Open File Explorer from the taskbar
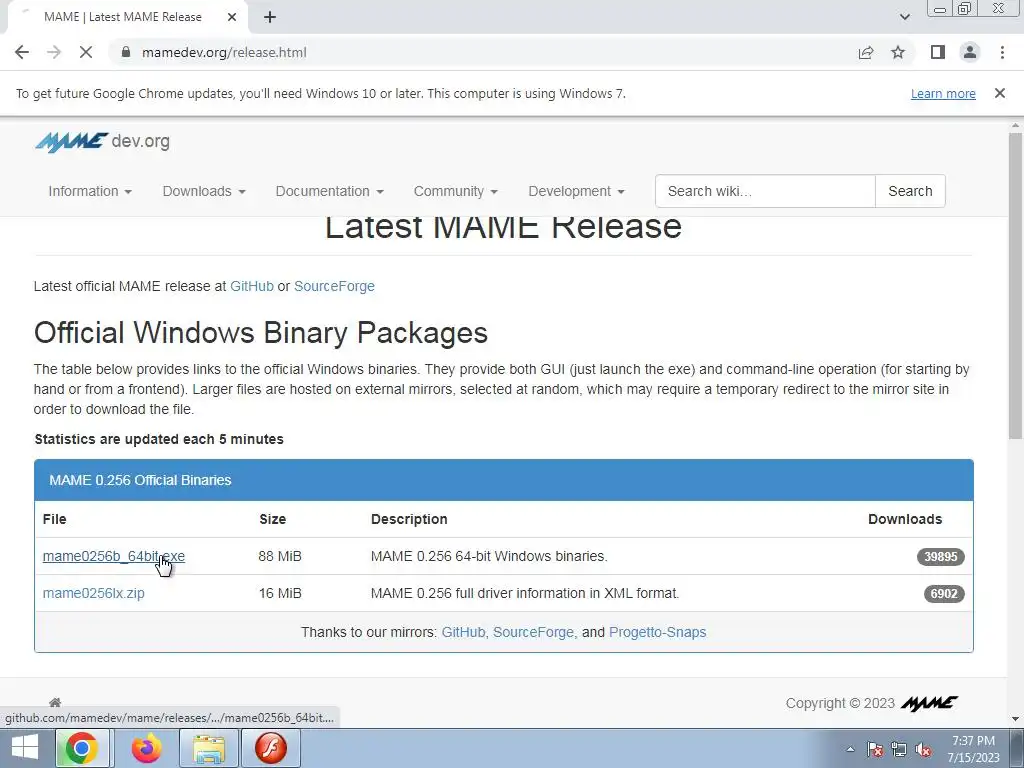The height and width of the screenshot is (768, 1024). pyautogui.click(x=209, y=748)
